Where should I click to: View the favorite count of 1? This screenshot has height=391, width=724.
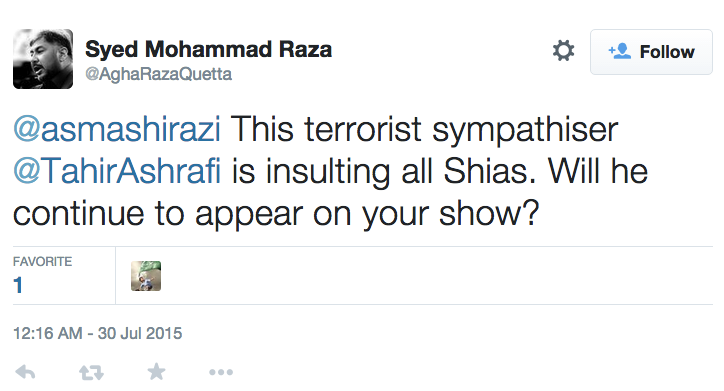pyautogui.click(x=18, y=285)
